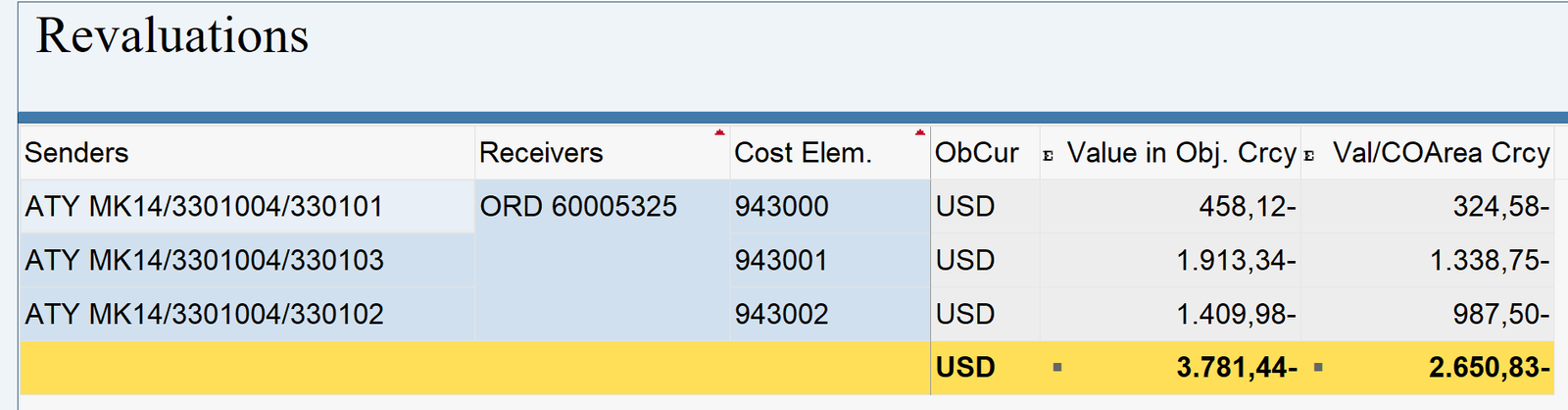Click the sum icon beside Val/COArea Crcy
This screenshot has width=1568, height=410.
(1309, 155)
